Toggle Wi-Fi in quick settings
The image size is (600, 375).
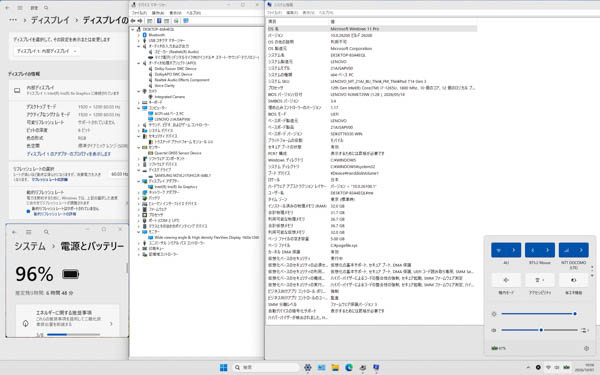[499, 250]
